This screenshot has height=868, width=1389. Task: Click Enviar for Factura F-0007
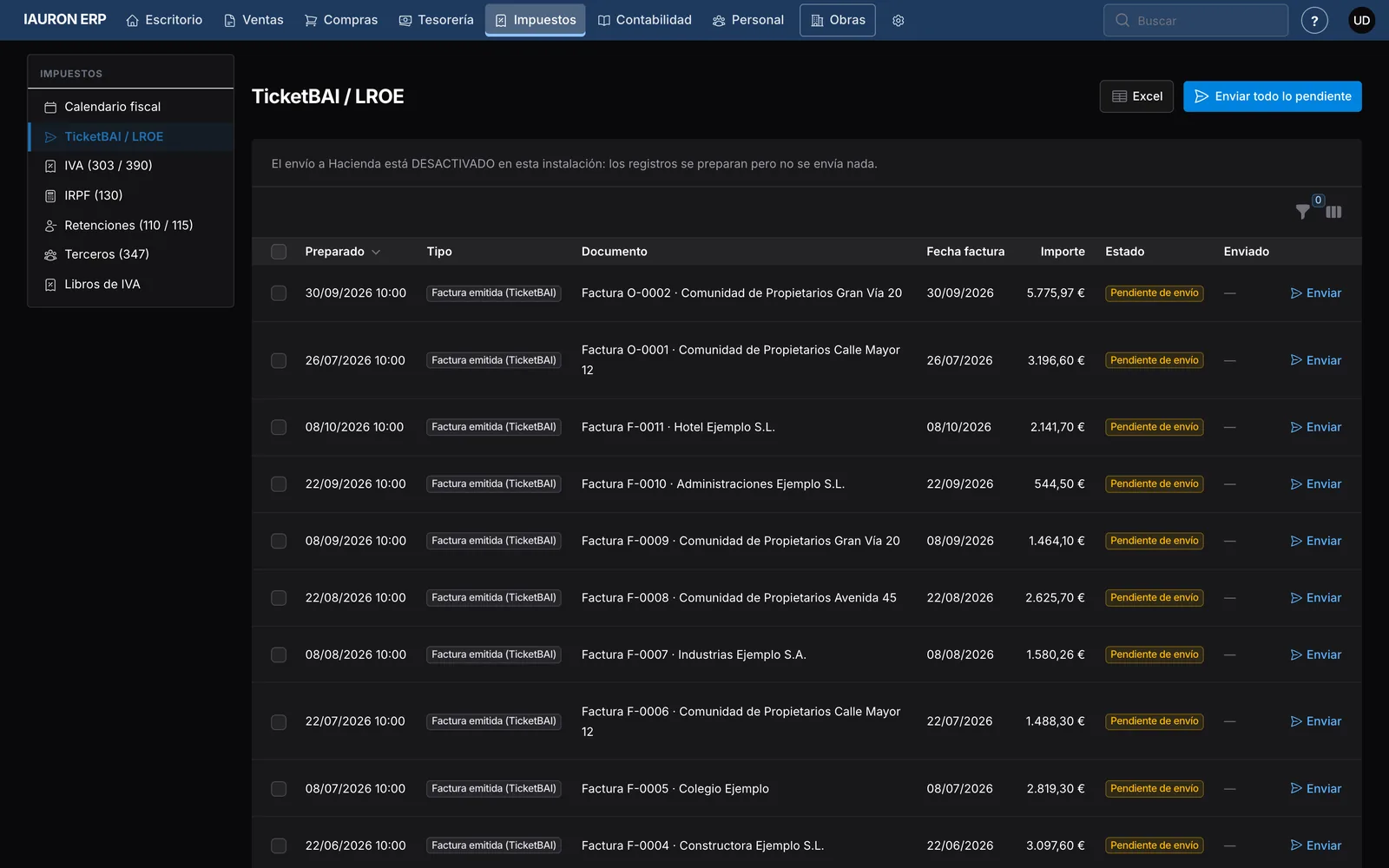point(1316,654)
